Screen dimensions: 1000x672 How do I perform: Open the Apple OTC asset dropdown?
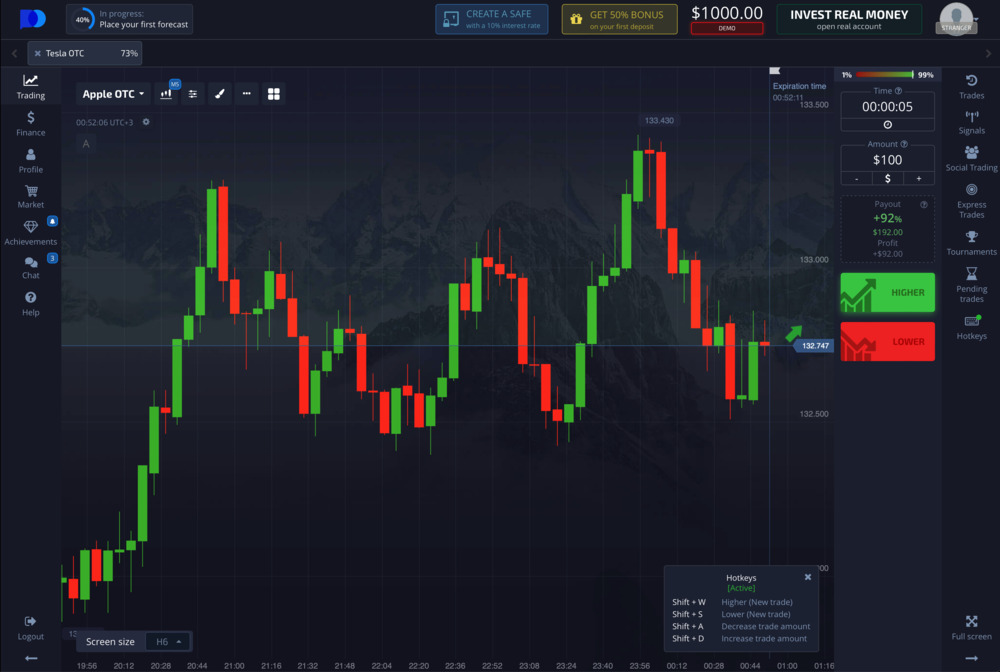point(113,93)
